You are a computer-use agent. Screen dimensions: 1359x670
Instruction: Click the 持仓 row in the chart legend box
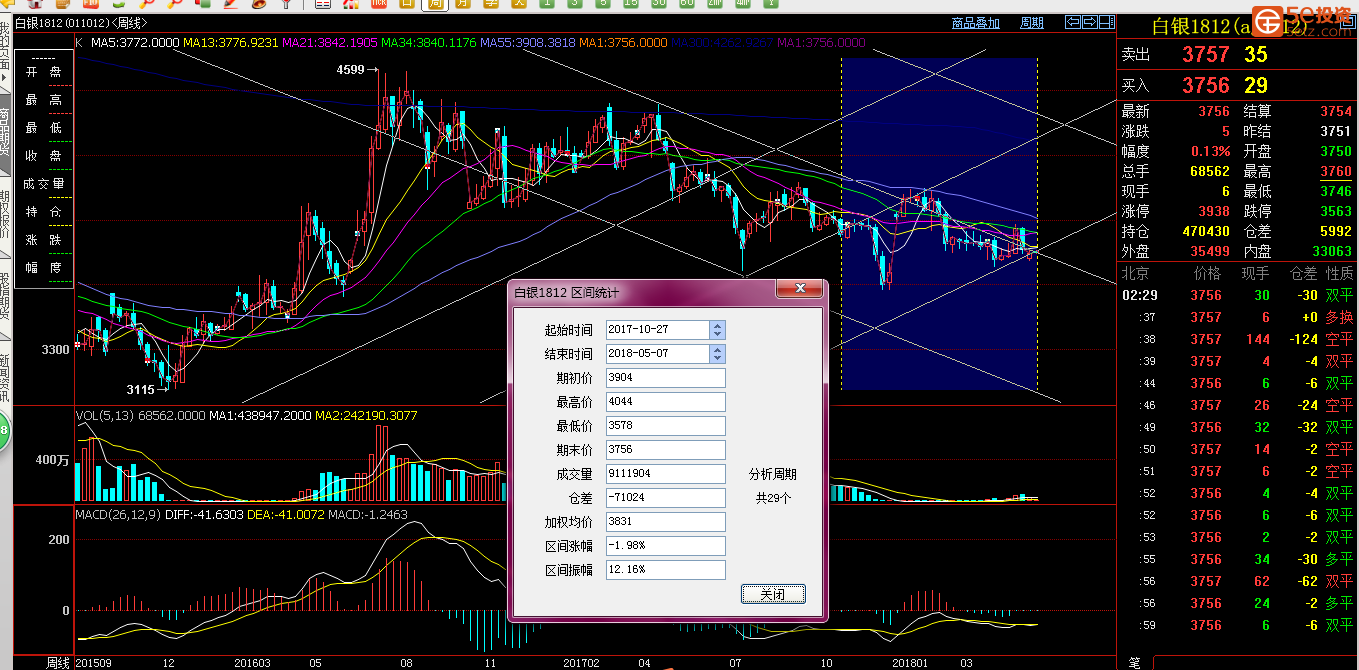click(x=43, y=212)
